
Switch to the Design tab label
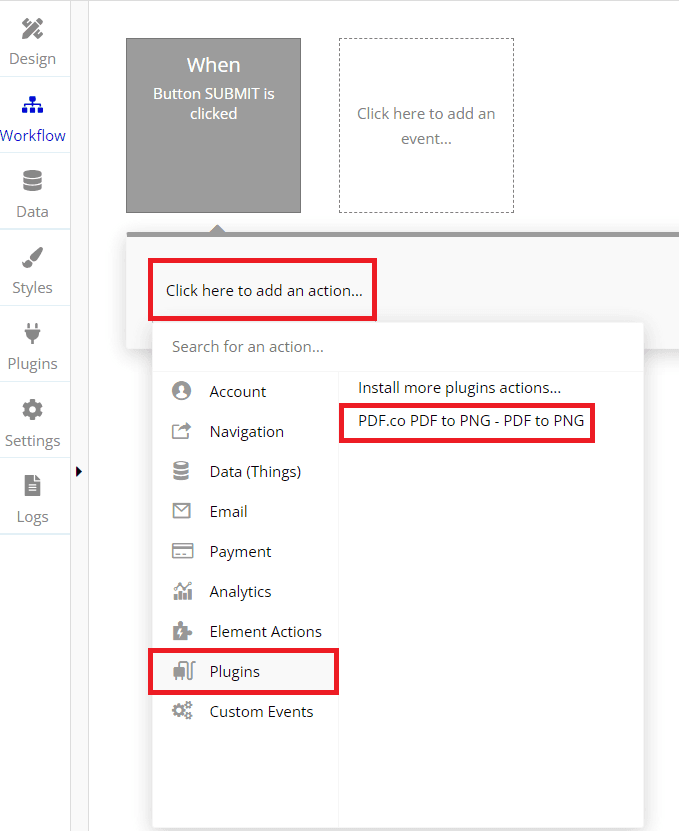pyautogui.click(x=32, y=58)
